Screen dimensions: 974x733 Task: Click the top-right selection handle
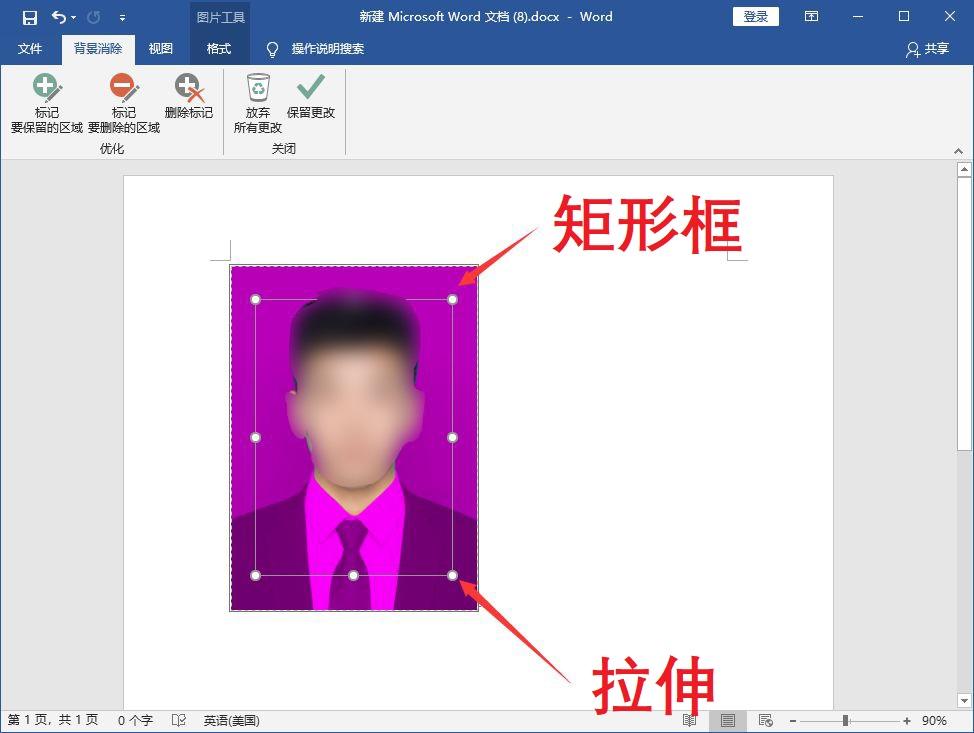452,299
